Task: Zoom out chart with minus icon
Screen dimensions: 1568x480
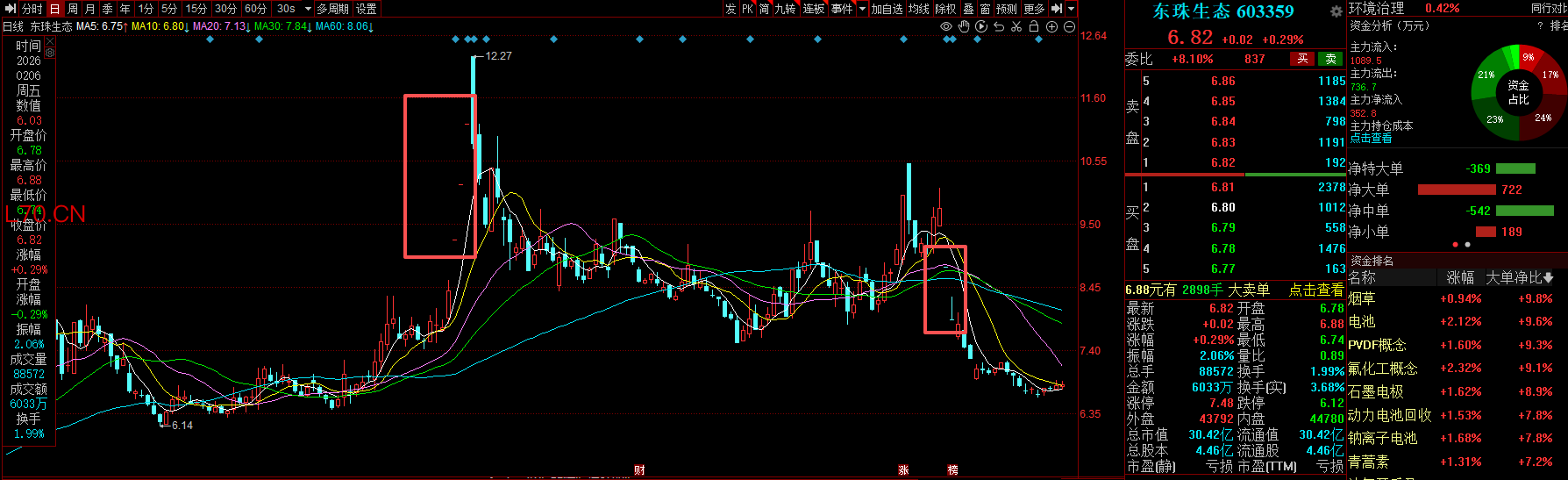Action: point(1069,26)
